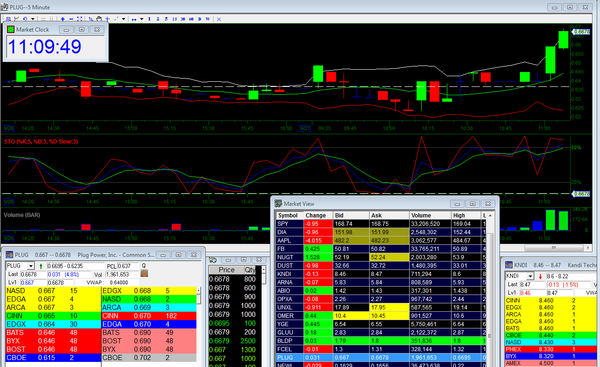Screen dimensions: 600x367
Task: Click the Market View window title icon
Action: [x=279, y=204]
